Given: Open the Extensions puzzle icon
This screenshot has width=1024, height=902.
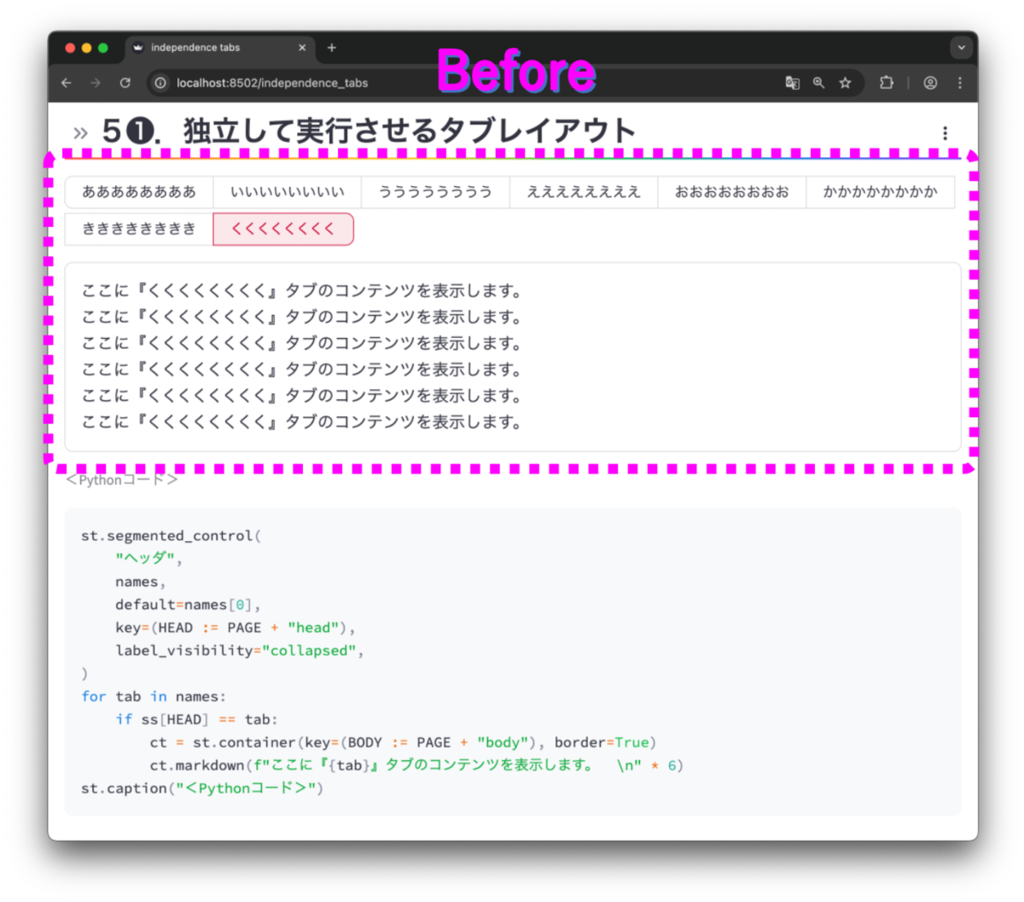Looking at the screenshot, I should click(886, 83).
